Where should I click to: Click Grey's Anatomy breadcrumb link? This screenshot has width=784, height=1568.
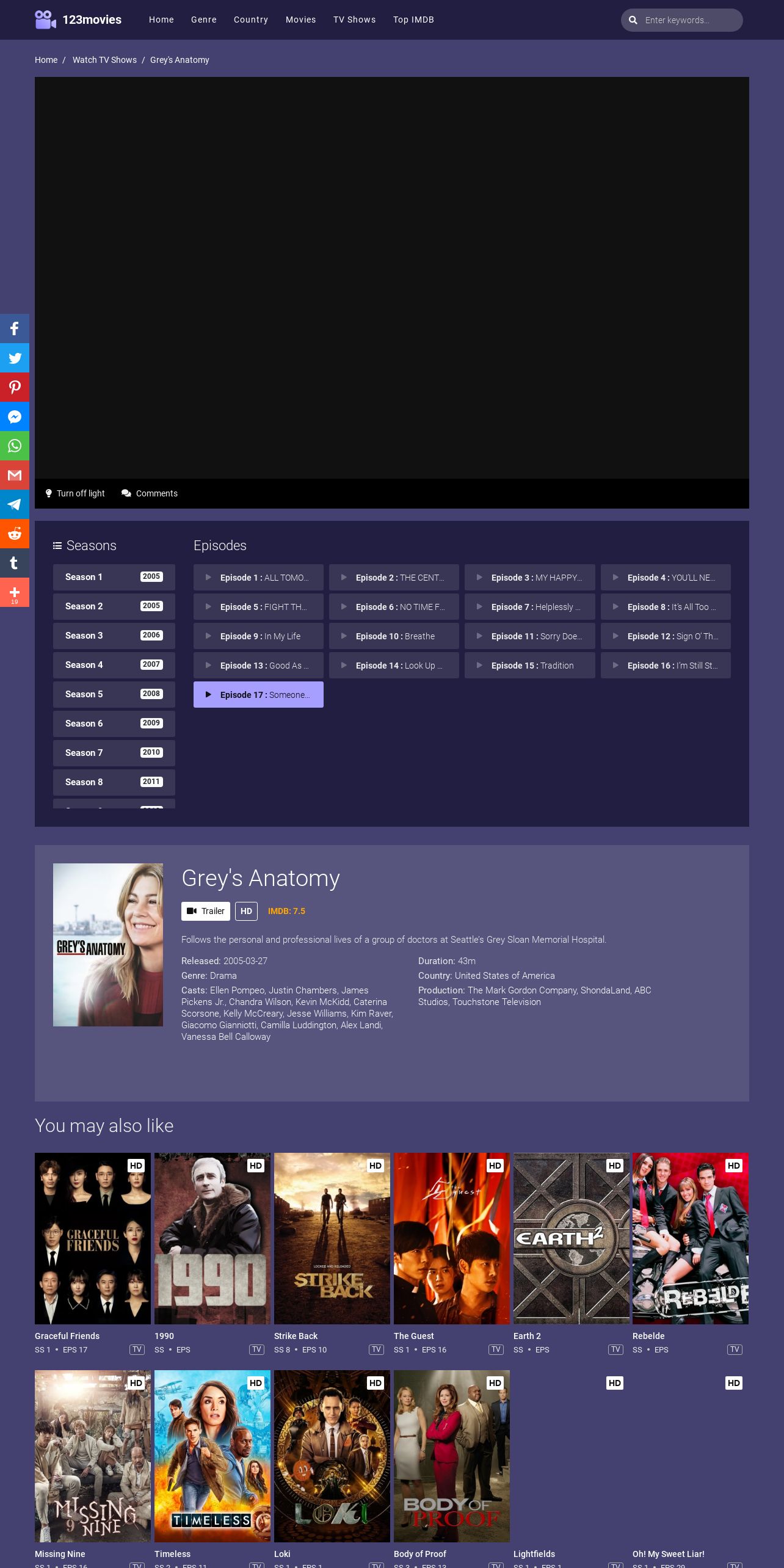tap(180, 60)
